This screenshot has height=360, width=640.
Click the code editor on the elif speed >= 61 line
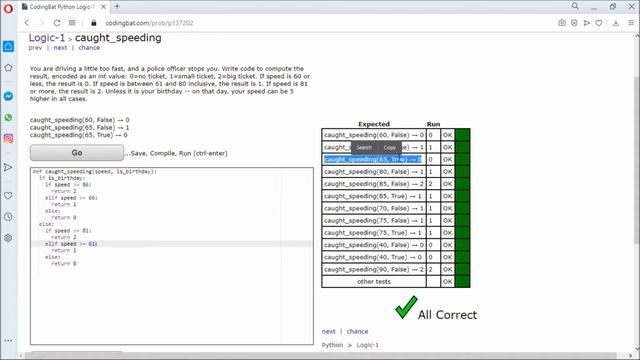click(x=171, y=244)
